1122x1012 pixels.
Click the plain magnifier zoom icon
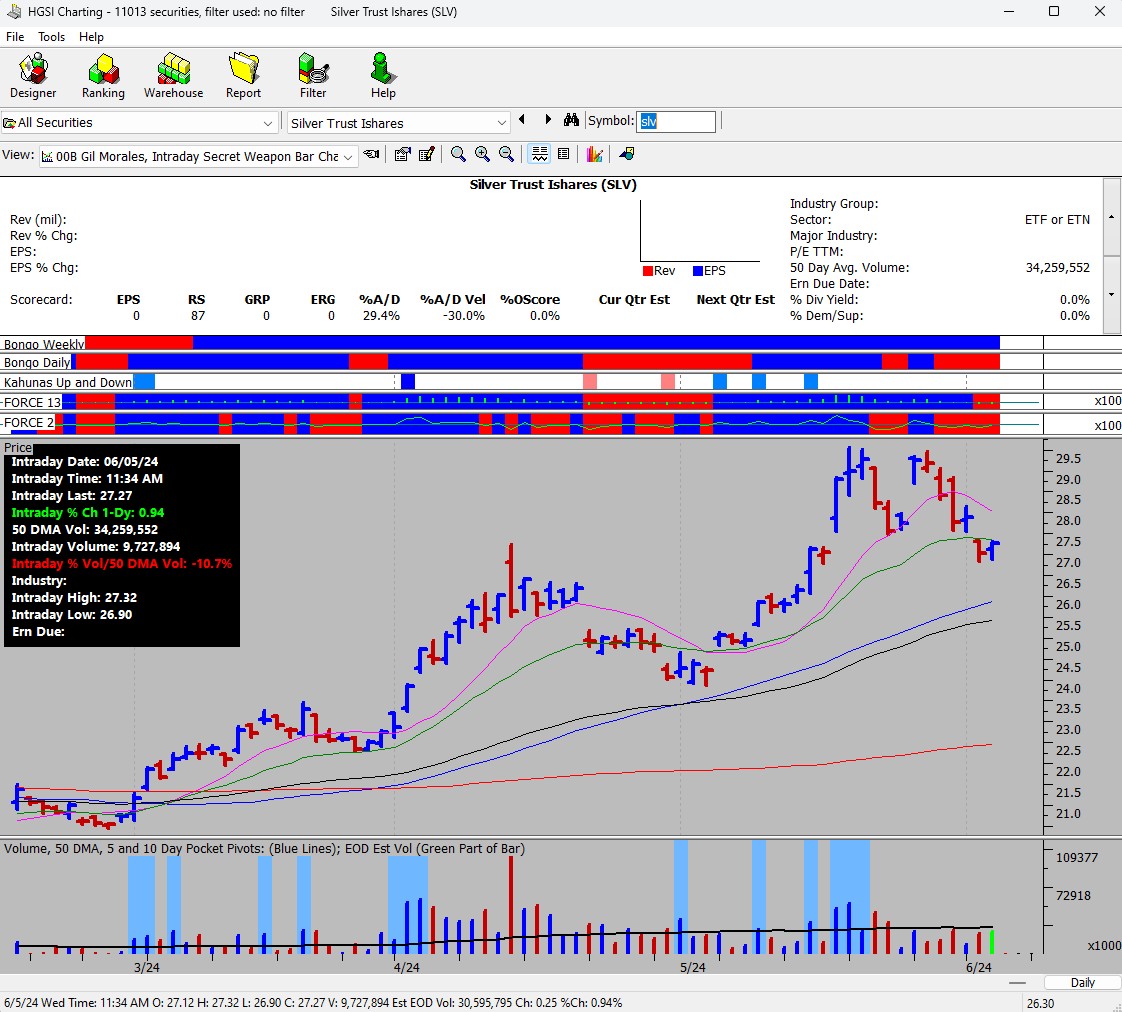click(x=458, y=154)
